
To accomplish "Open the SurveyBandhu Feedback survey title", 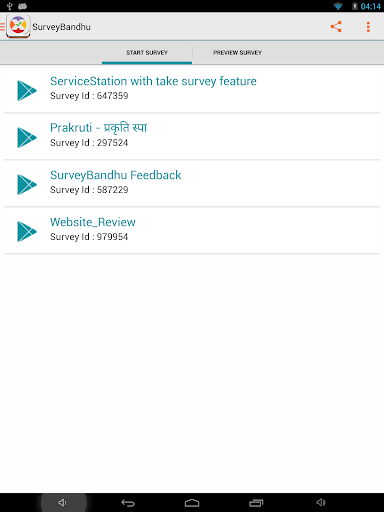I will click(116, 175).
